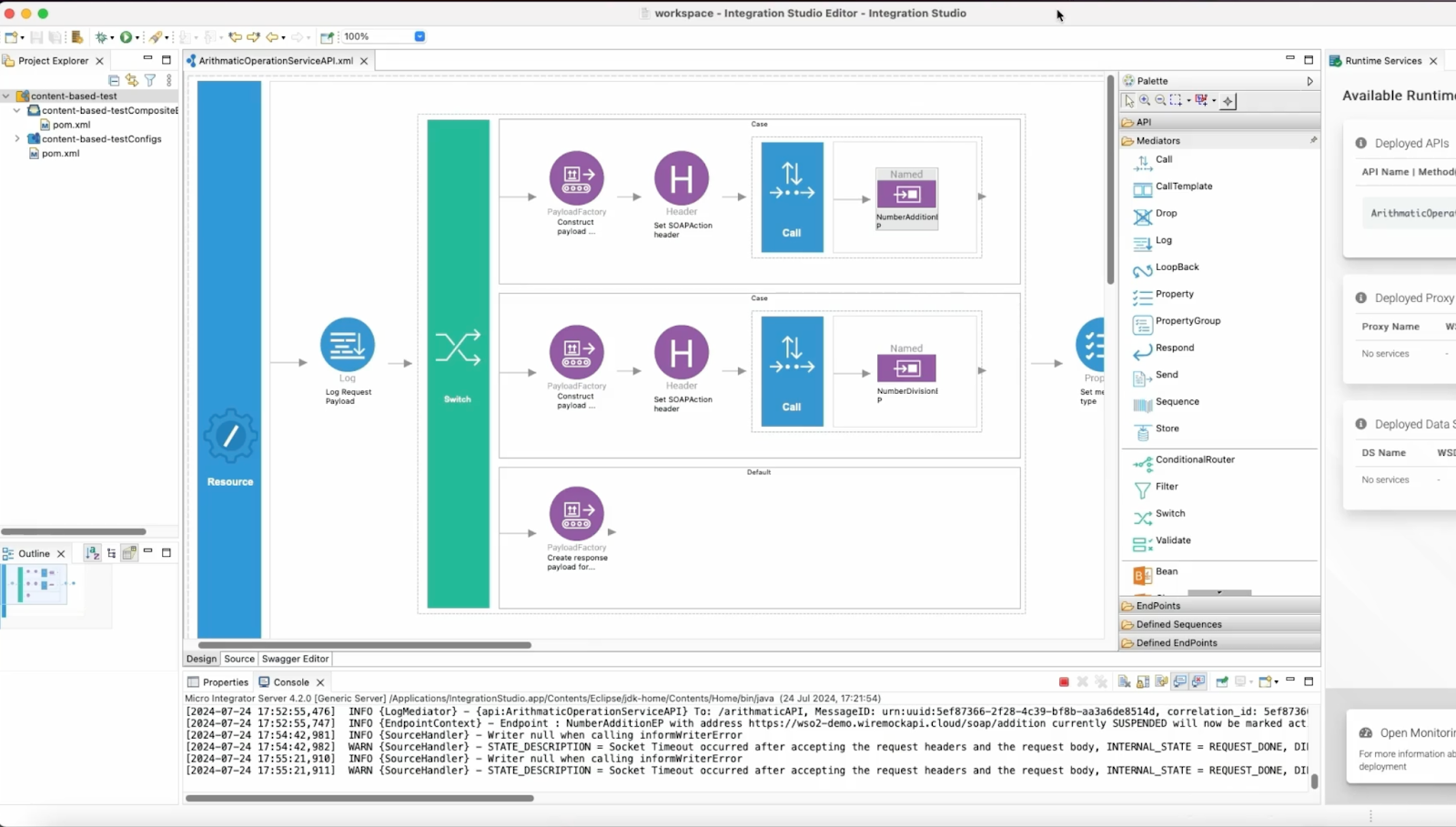This screenshot has height=827, width=1456.
Task: Toggle Outline sort alphabetical icon
Action: (93, 553)
